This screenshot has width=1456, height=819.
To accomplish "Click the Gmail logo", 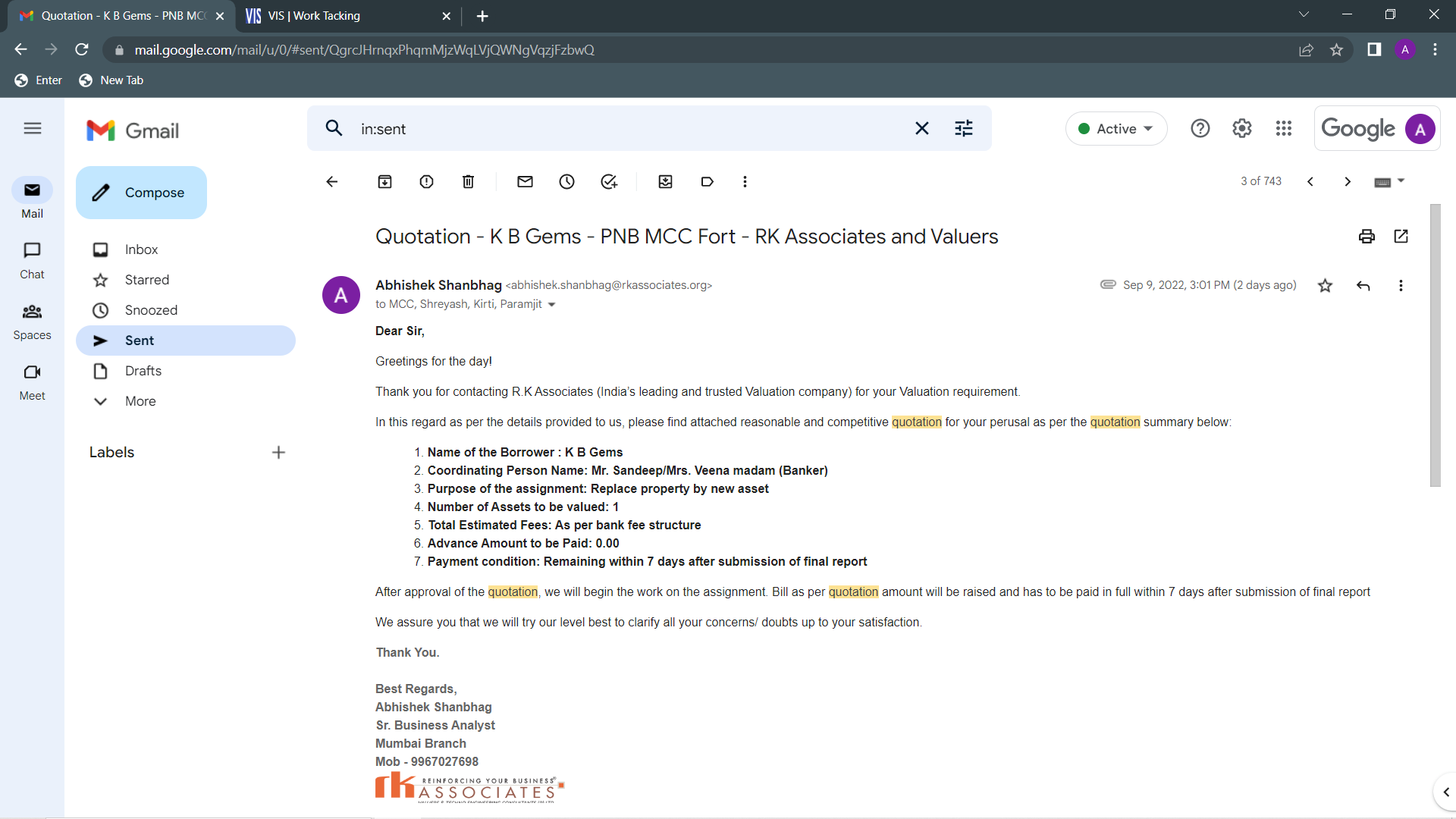I will [133, 130].
